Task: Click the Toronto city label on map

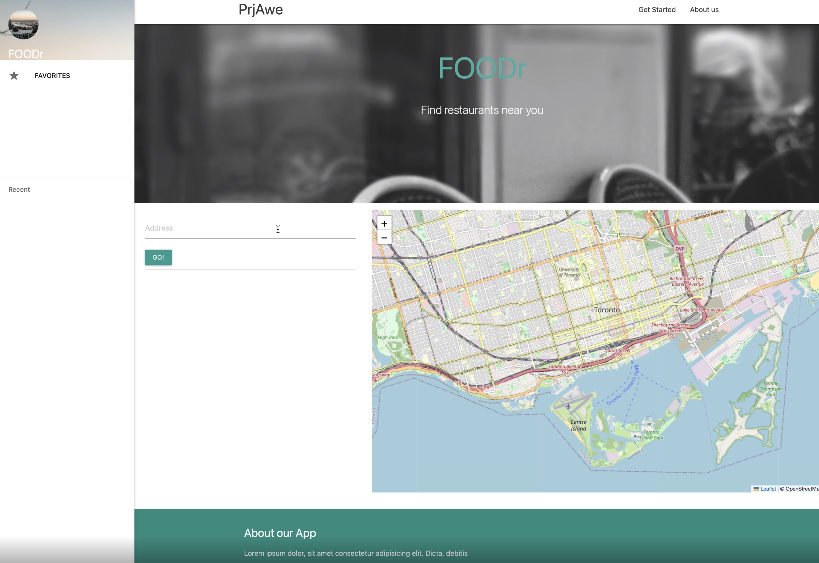Action: 607,310
